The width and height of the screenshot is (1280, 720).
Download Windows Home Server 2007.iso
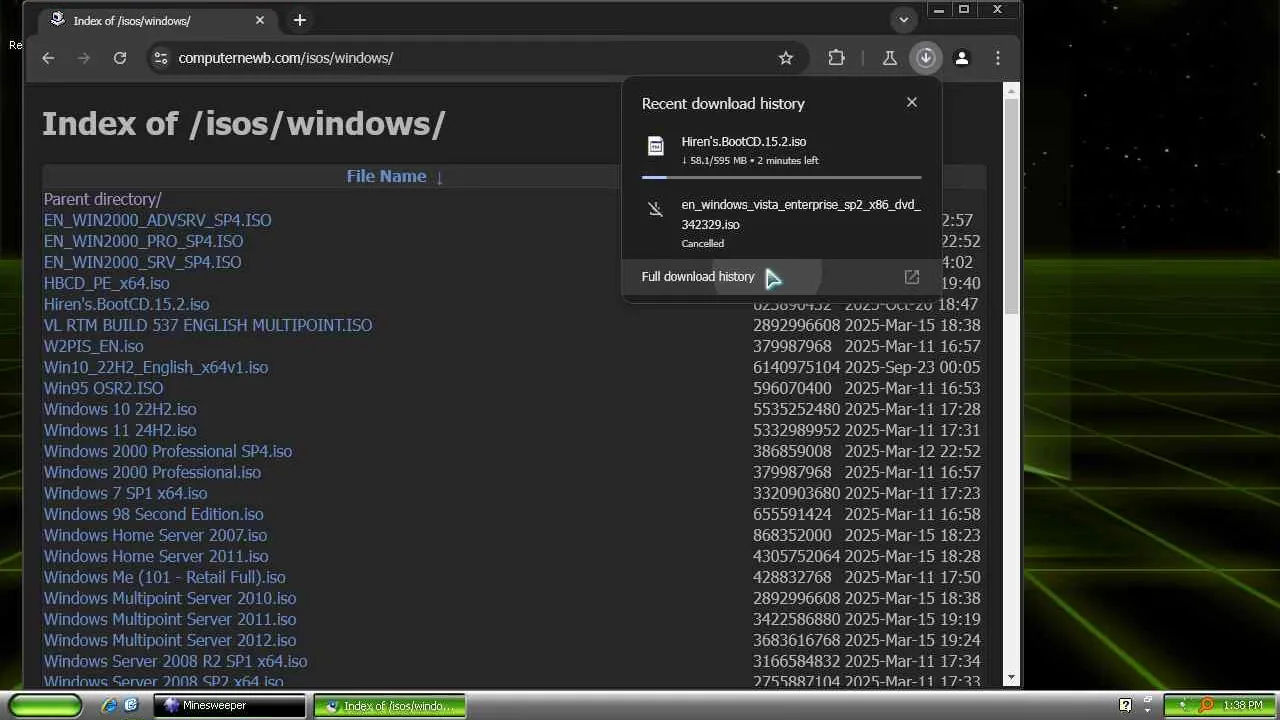click(x=155, y=535)
